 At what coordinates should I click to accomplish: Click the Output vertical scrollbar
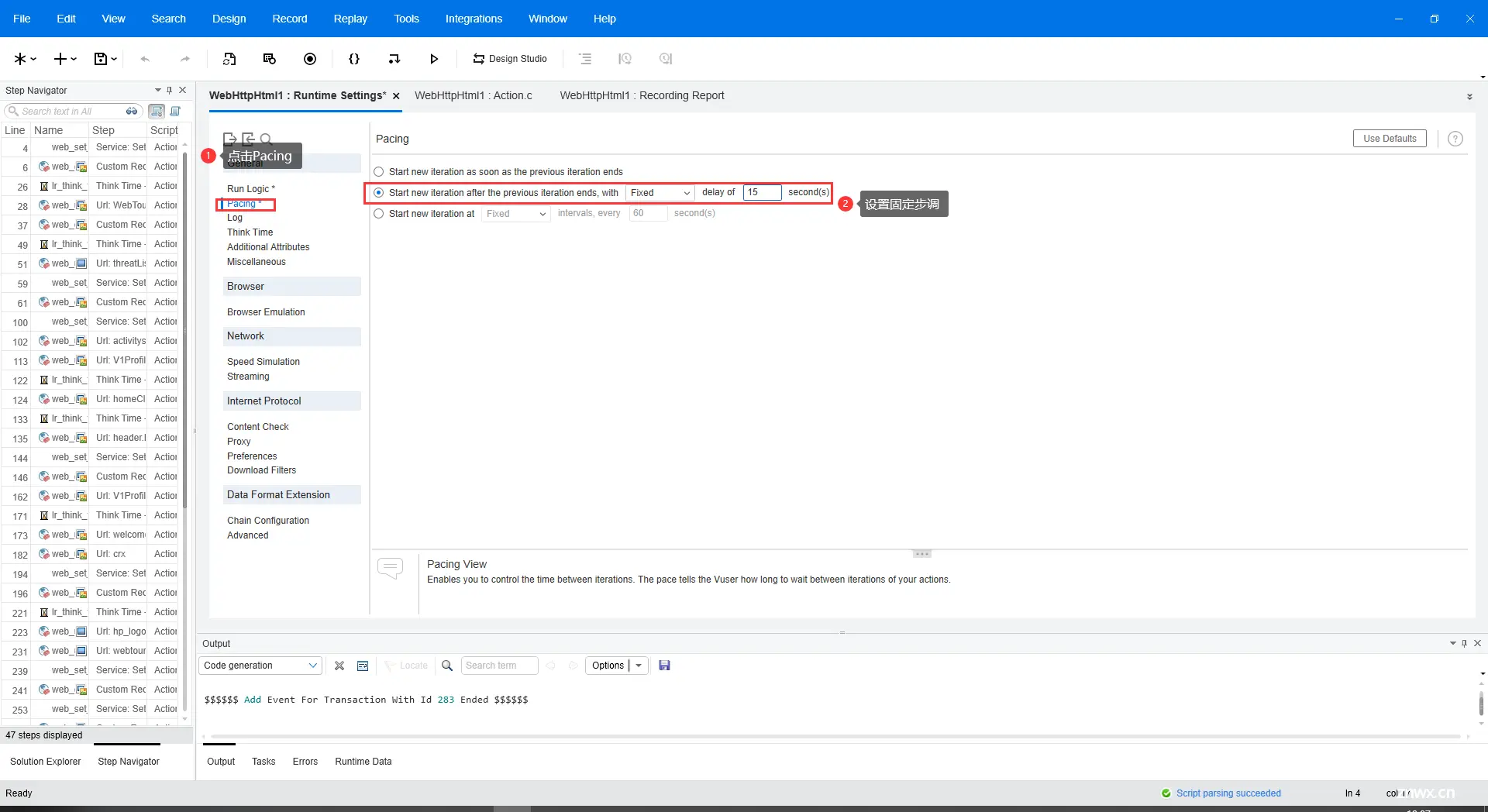tap(1481, 704)
